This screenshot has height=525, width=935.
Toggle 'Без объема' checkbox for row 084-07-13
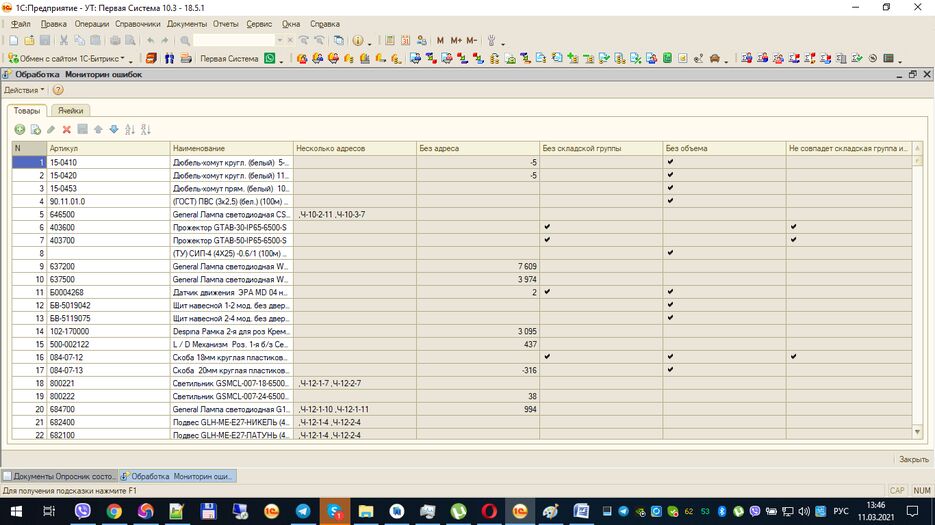pos(670,370)
